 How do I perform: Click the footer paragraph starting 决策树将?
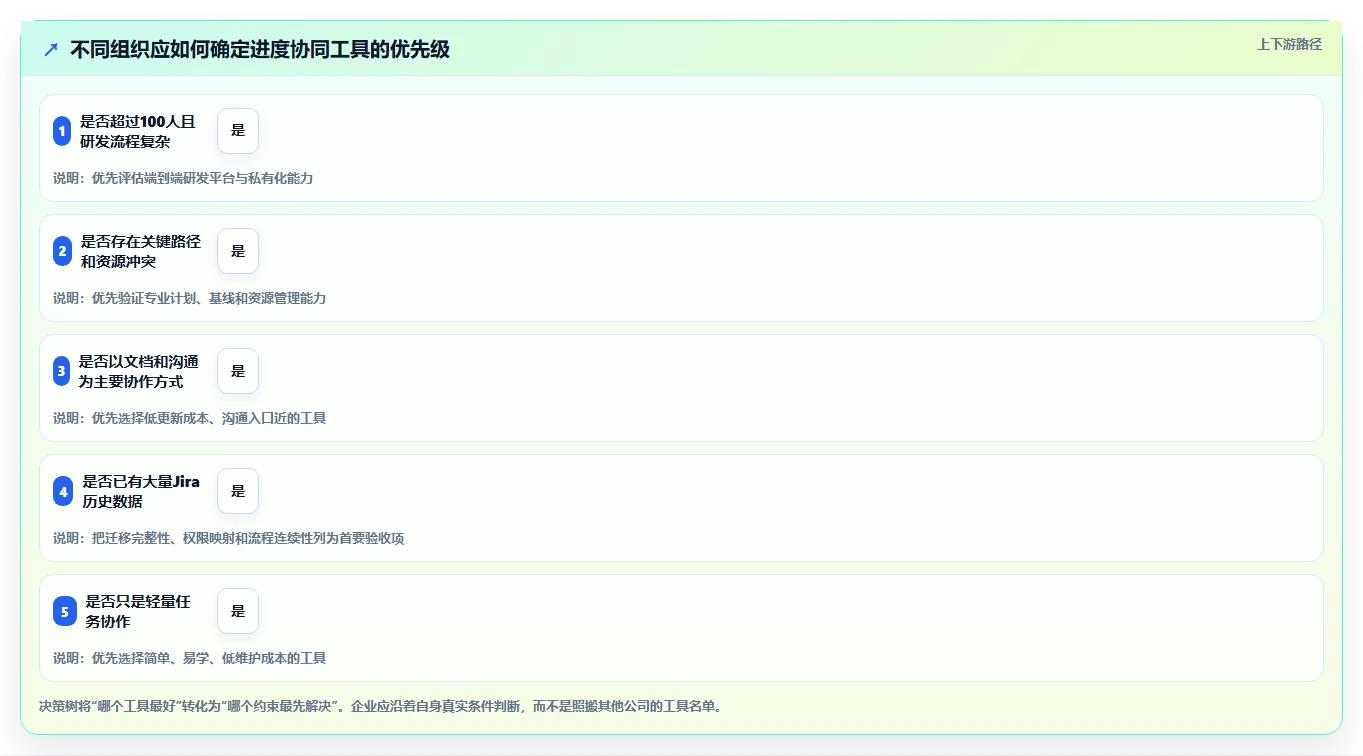[x=380, y=706]
